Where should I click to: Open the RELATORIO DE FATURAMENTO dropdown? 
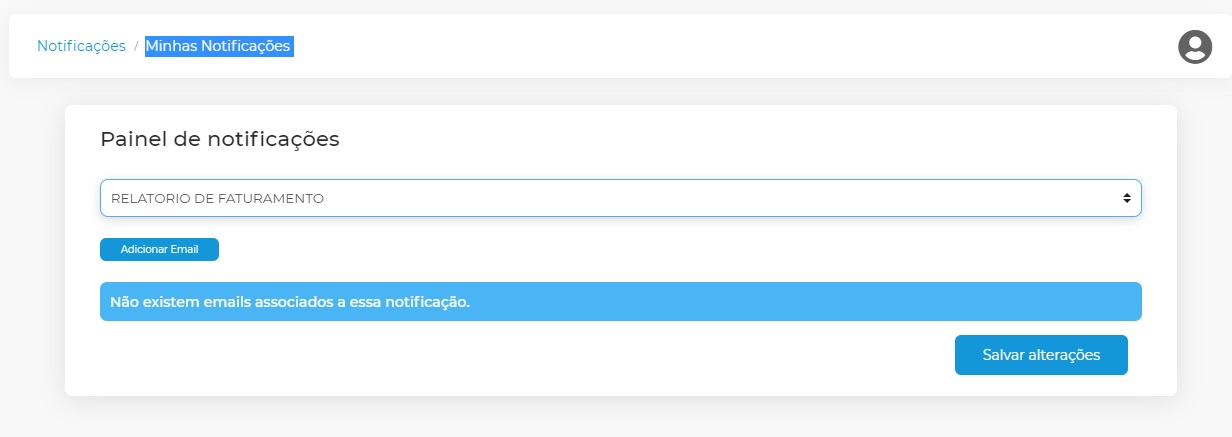point(620,198)
